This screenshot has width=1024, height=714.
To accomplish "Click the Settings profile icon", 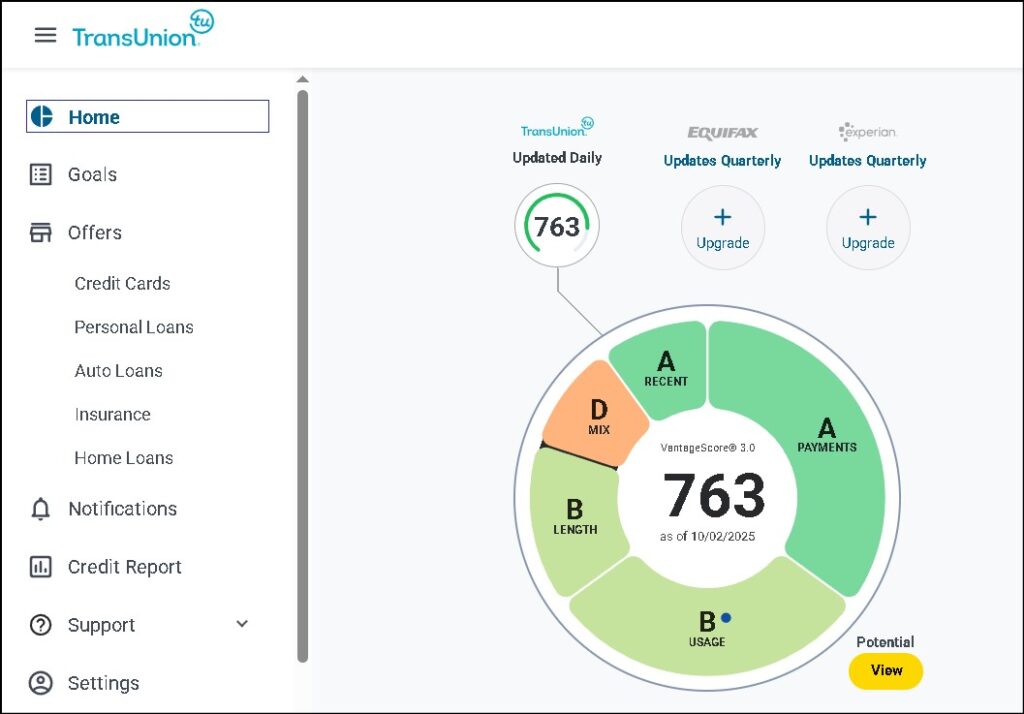I will (41, 683).
